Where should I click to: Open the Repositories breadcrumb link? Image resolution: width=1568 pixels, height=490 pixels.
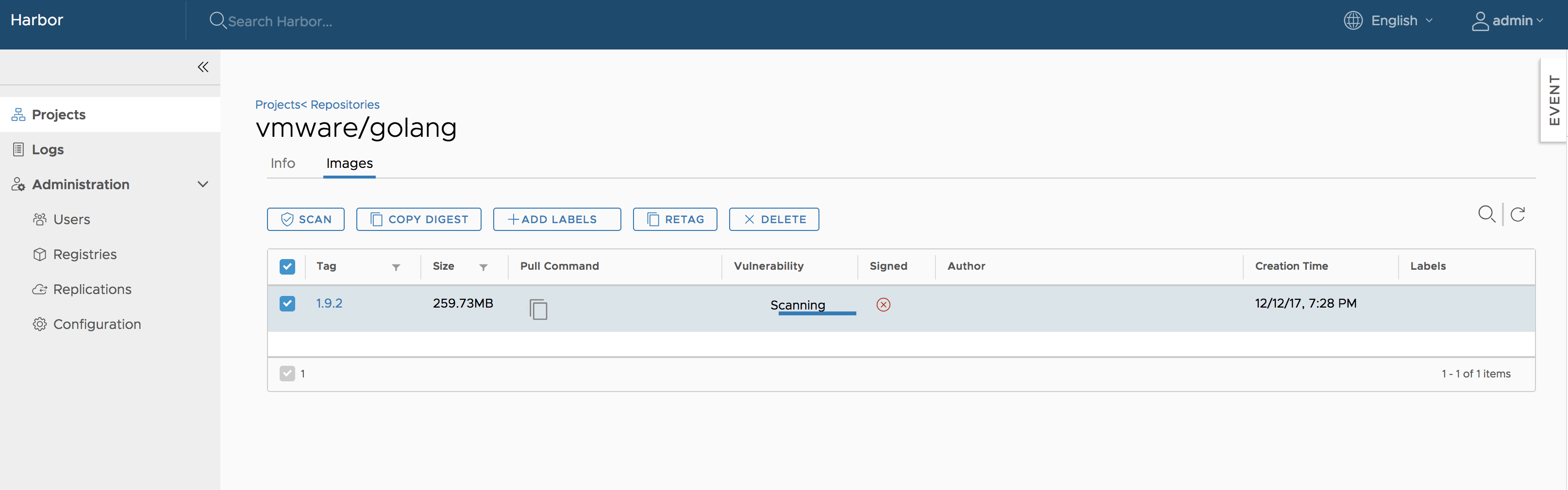(345, 105)
